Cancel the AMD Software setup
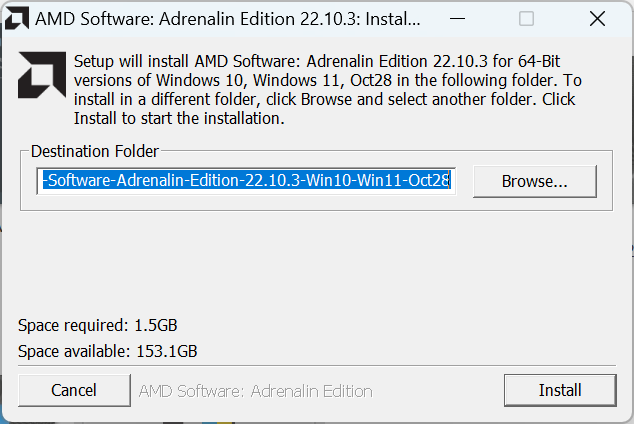This screenshot has height=424, width=634. (74, 390)
